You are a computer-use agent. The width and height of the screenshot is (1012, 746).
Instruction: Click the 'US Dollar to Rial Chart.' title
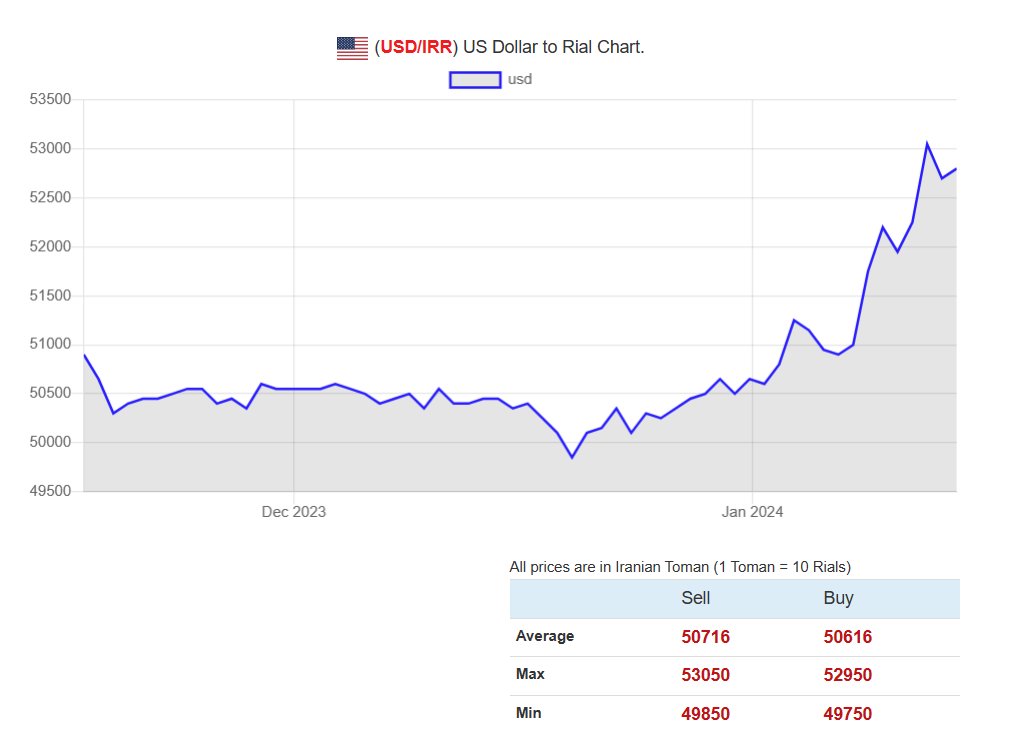tap(554, 47)
